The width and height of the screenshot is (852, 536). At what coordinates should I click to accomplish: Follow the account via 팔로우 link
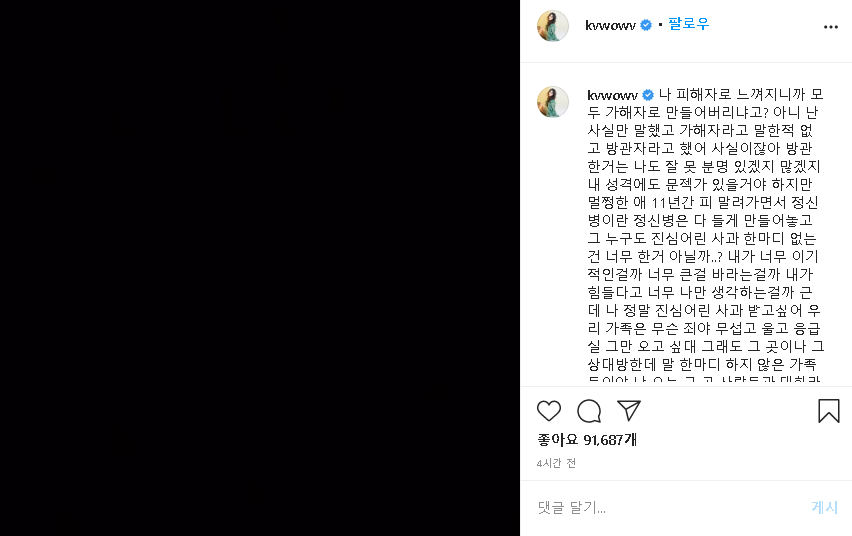[x=688, y=24]
